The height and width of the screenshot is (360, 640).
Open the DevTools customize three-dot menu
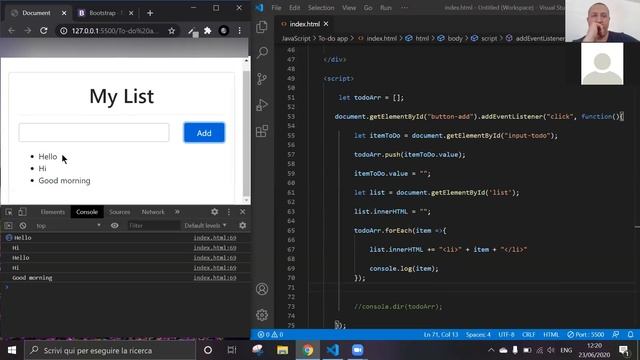pyautogui.click(x=229, y=212)
